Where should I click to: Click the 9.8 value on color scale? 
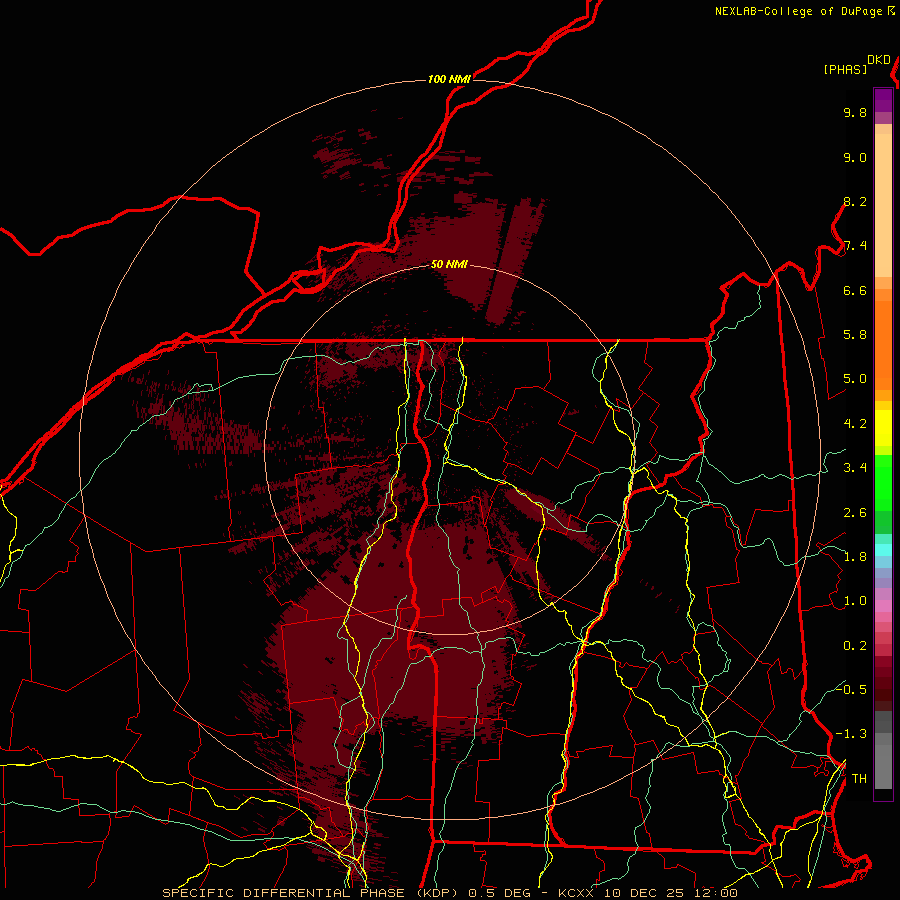click(855, 112)
